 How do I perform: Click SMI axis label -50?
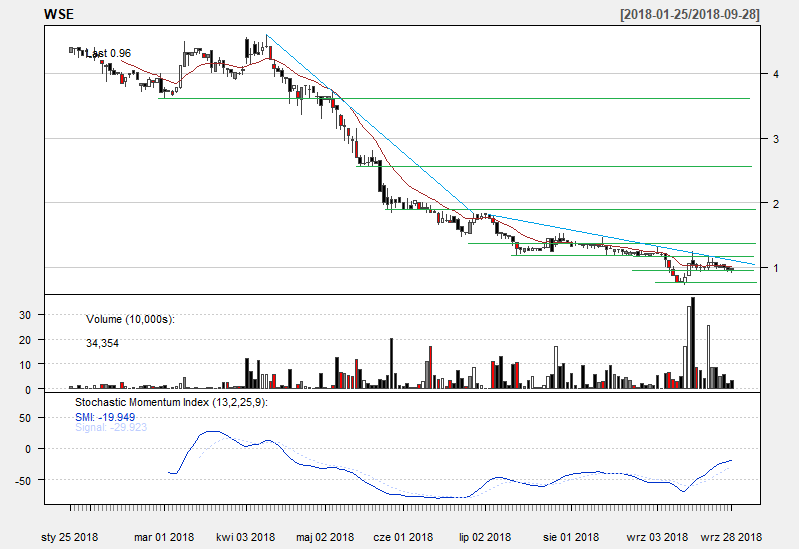pos(23,481)
